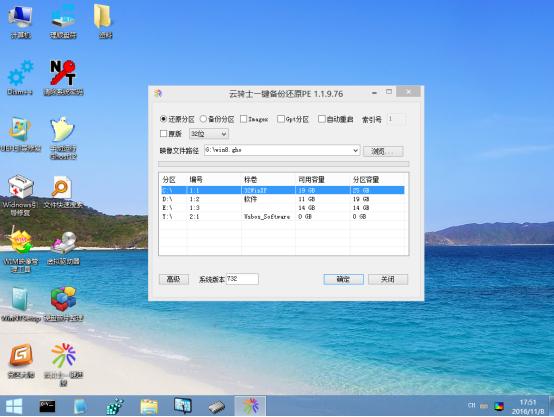The height and width of the screenshot is (417, 554).
Task: Tick the 原版 checkbox
Action: [x=171, y=134]
